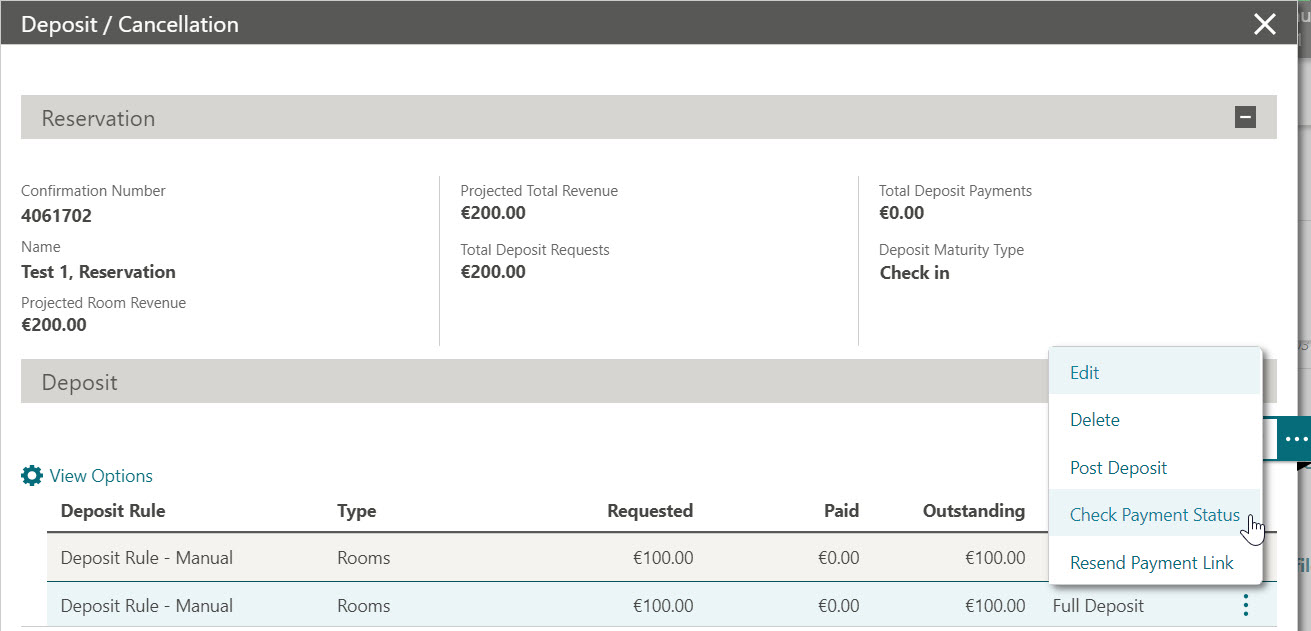Click Check Payment Status menu option

point(1155,514)
